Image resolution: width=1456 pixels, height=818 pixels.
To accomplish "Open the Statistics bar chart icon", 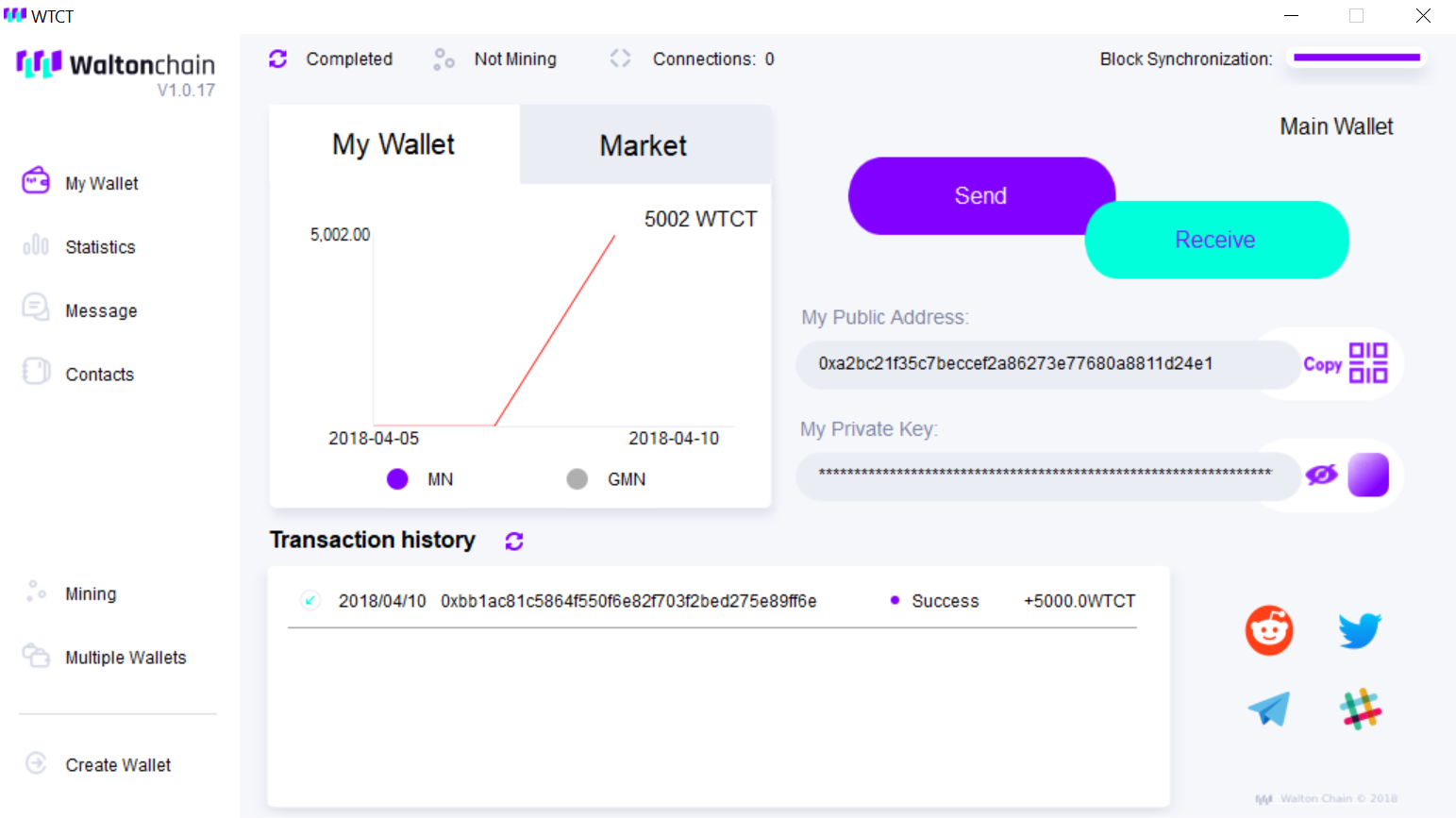I will 36,245.
